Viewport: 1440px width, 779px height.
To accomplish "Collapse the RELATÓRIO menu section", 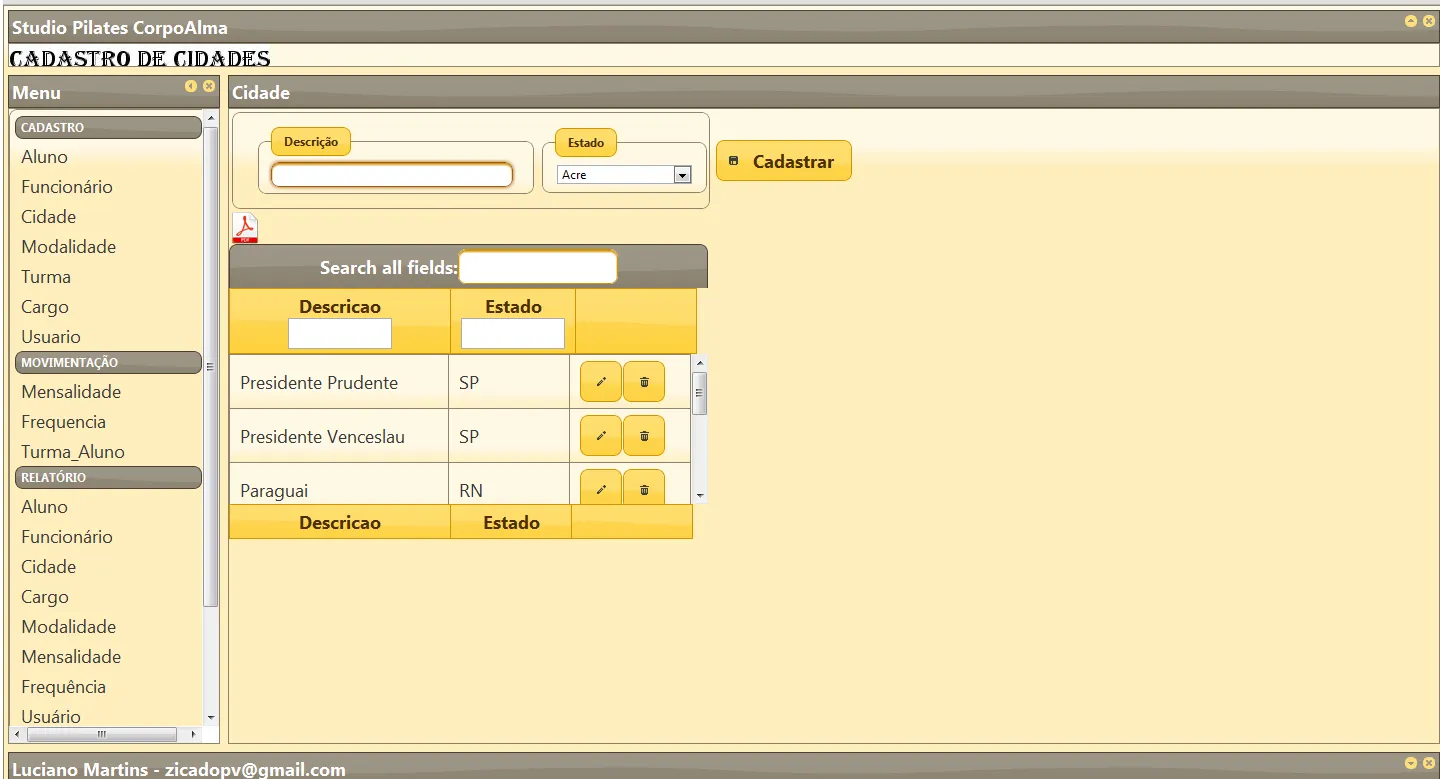I will coord(109,478).
